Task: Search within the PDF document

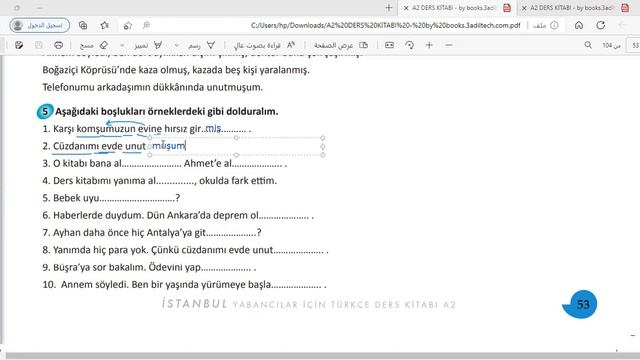Action: pyautogui.click(x=588, y=45)
